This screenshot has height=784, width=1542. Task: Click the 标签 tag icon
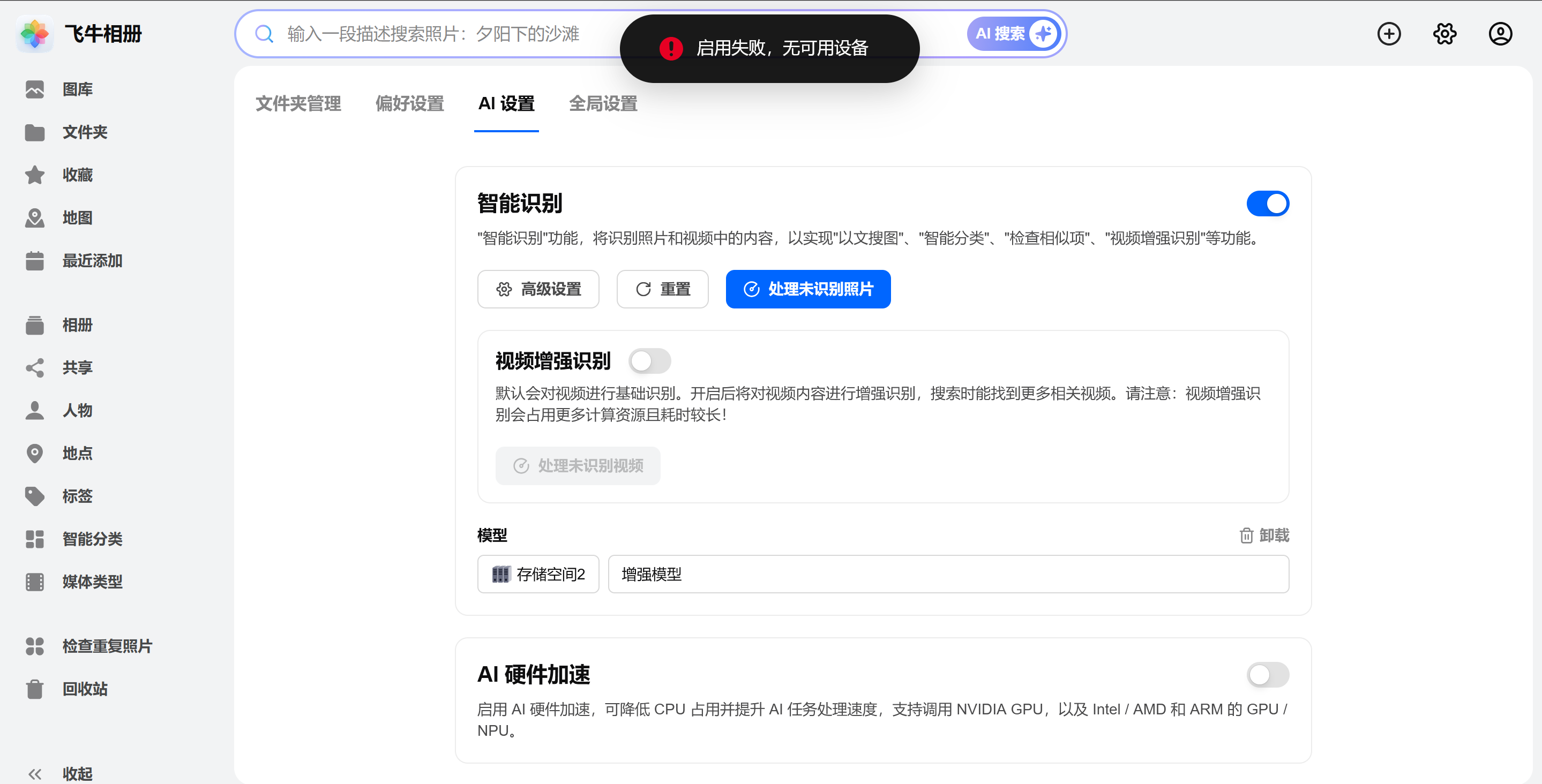[35, 496]
